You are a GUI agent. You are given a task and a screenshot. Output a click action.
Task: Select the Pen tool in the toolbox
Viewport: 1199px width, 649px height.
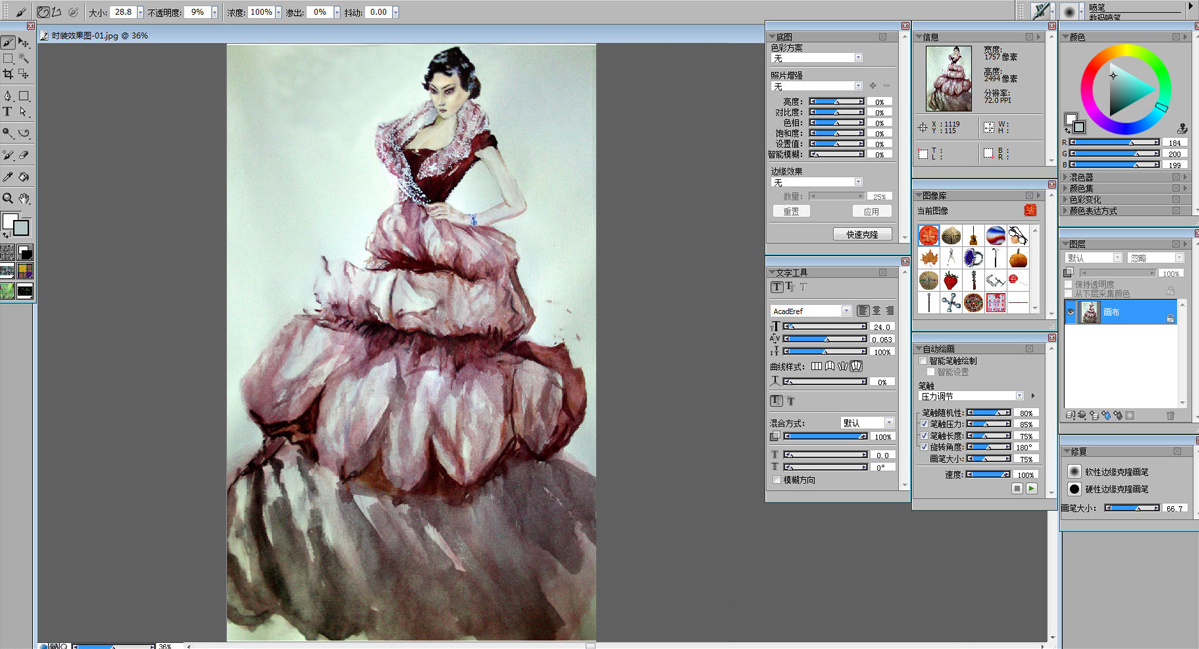[x=8, y=96]
